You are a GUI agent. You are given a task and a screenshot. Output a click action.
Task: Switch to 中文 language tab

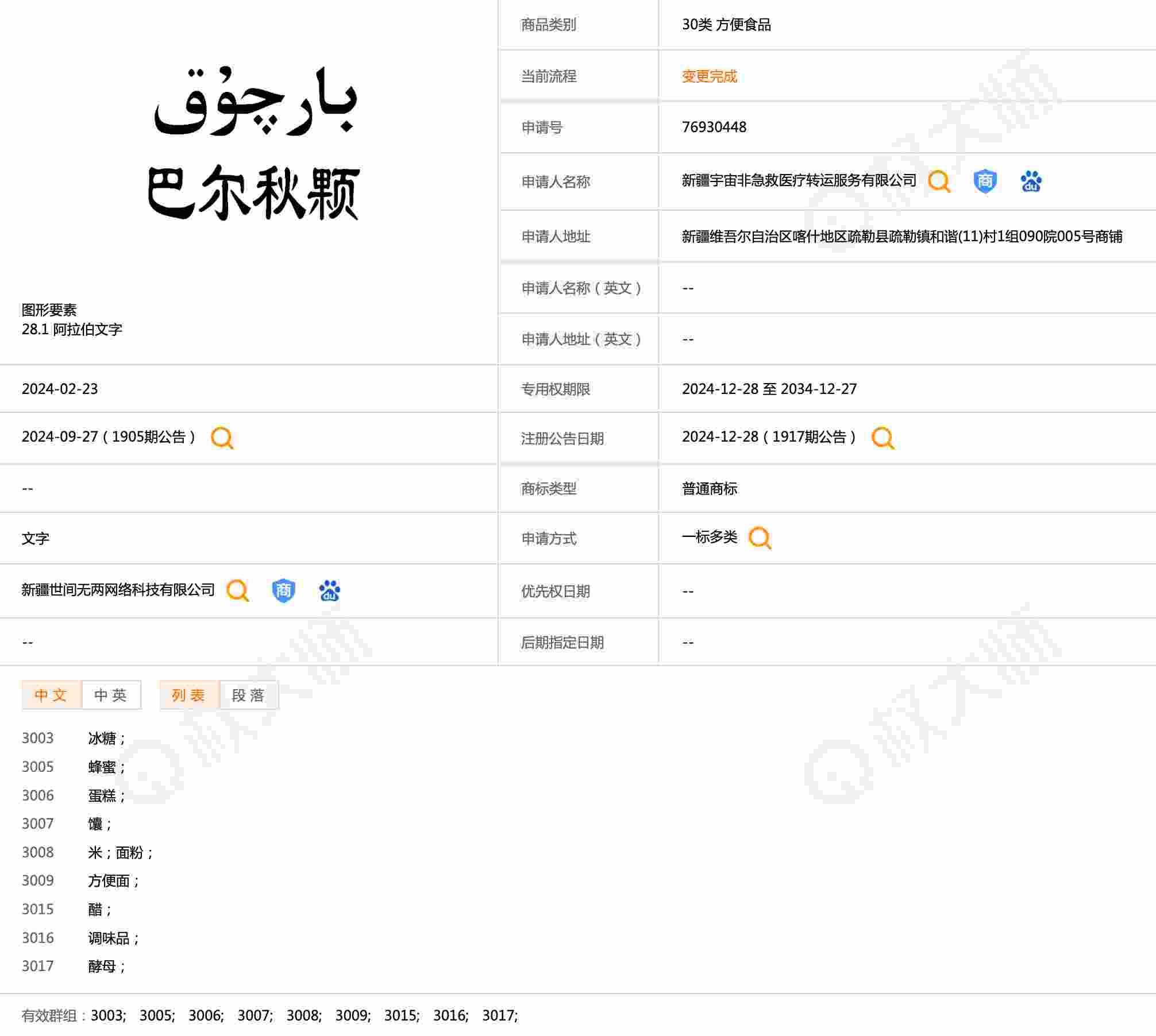click(51, 695)
